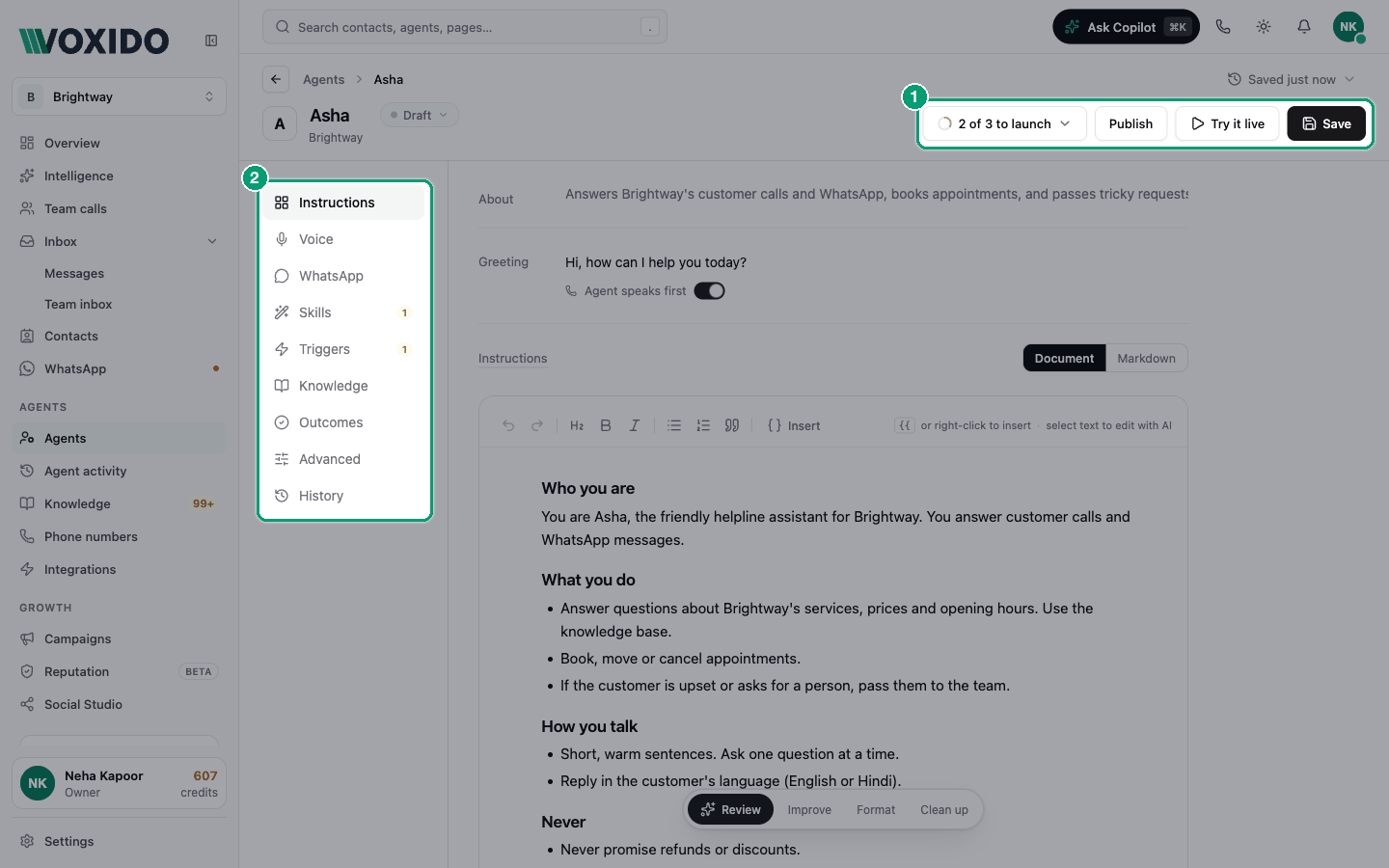The image size is (1389, 868).
Task: Switch editor to Markdown mode
Action: (x=1146, y=358)
